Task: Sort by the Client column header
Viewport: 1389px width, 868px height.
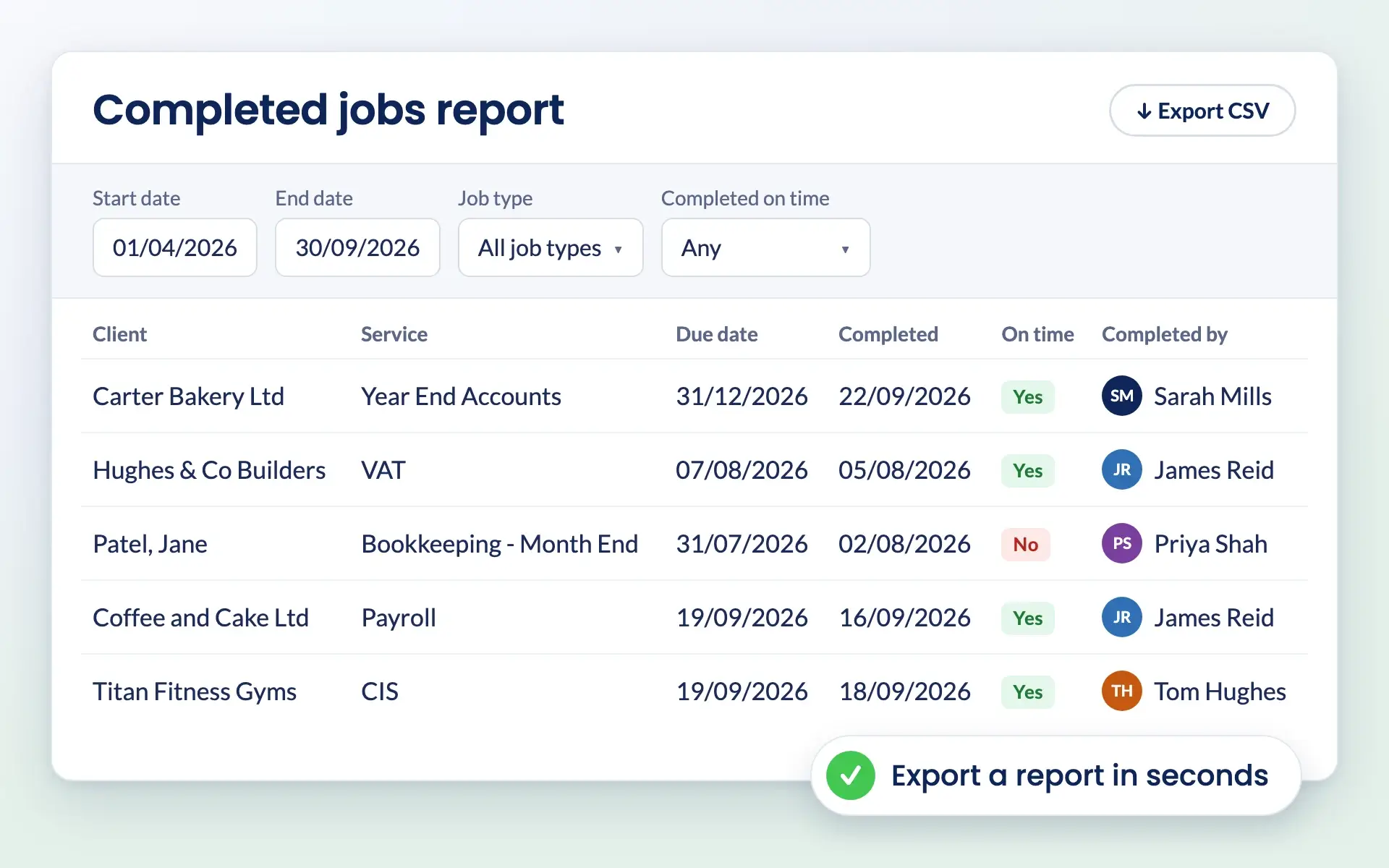Action: tap(119, 334)
